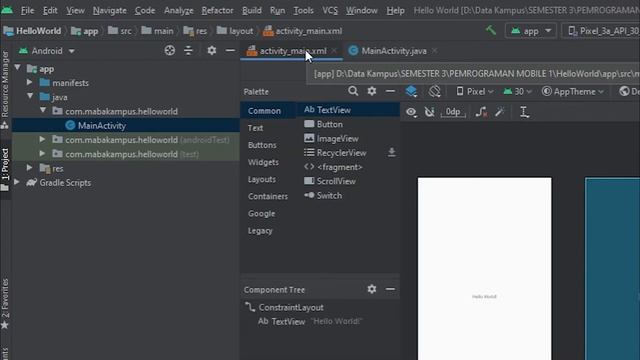The width and height of the screenshot is (640, 360).
Task: Open the Edit menu
Action: pos(50,10)
